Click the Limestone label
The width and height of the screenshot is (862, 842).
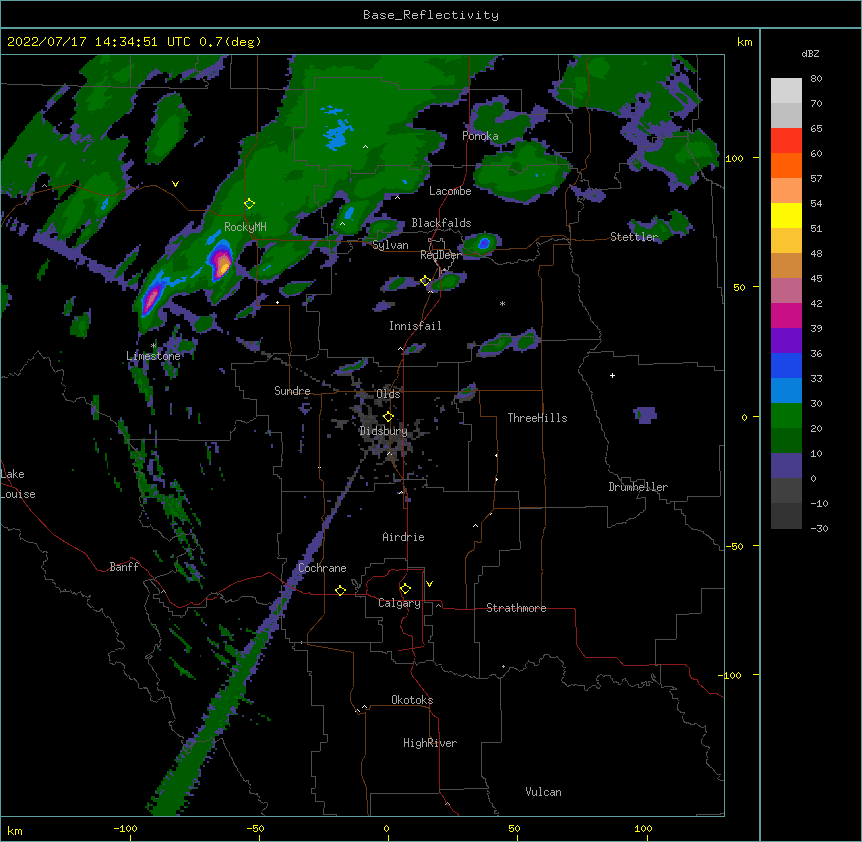153,356
